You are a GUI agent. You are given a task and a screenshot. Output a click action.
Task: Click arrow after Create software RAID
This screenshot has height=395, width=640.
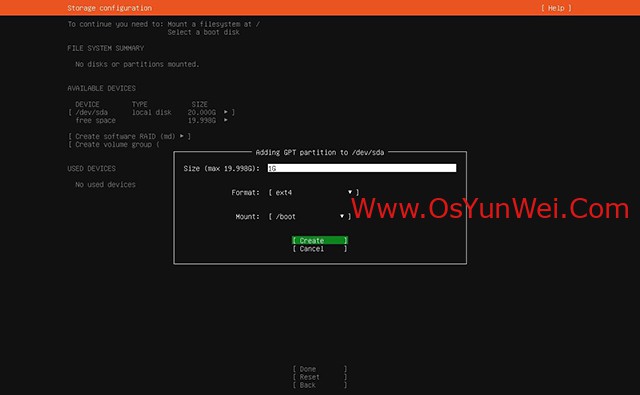pos(182,135)
